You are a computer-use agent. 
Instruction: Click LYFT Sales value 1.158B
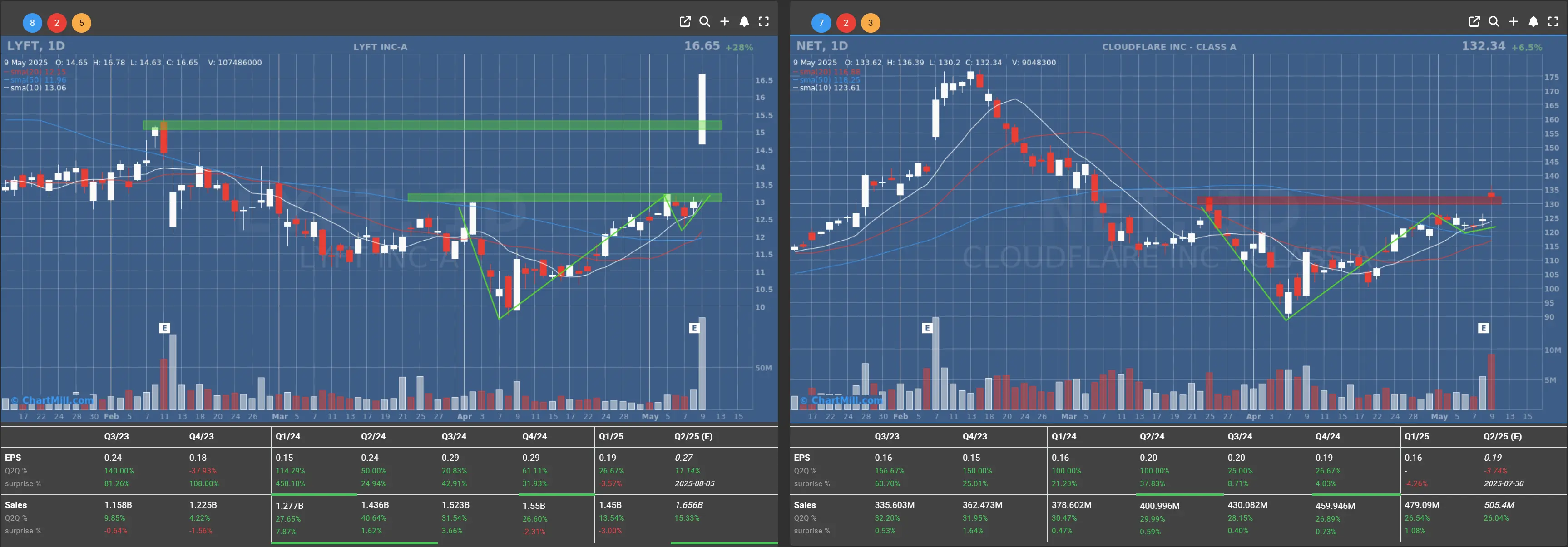118,505
